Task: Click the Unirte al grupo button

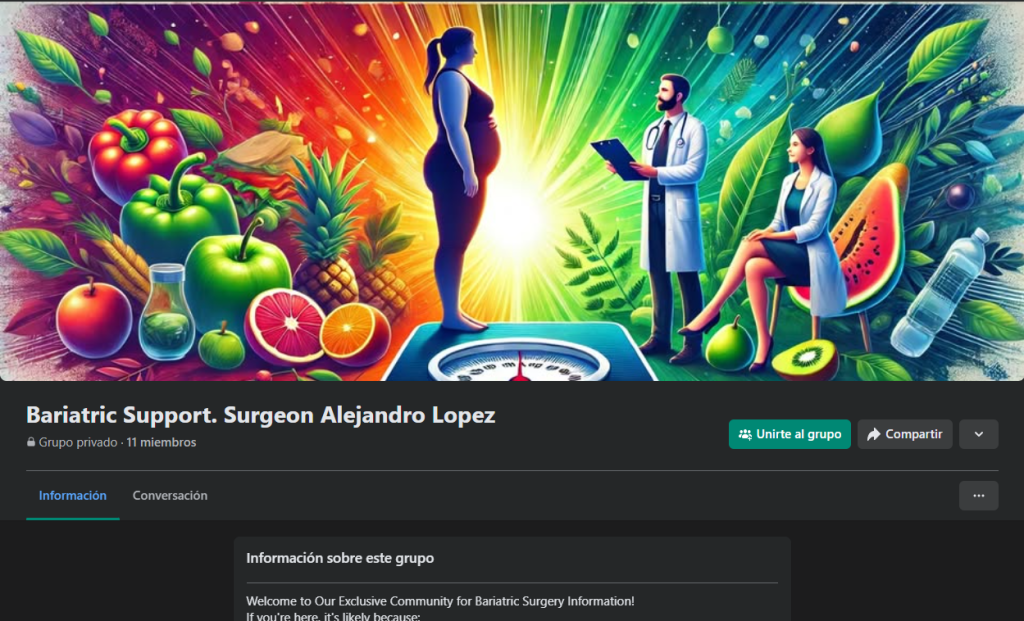Action: pos(790,434)
